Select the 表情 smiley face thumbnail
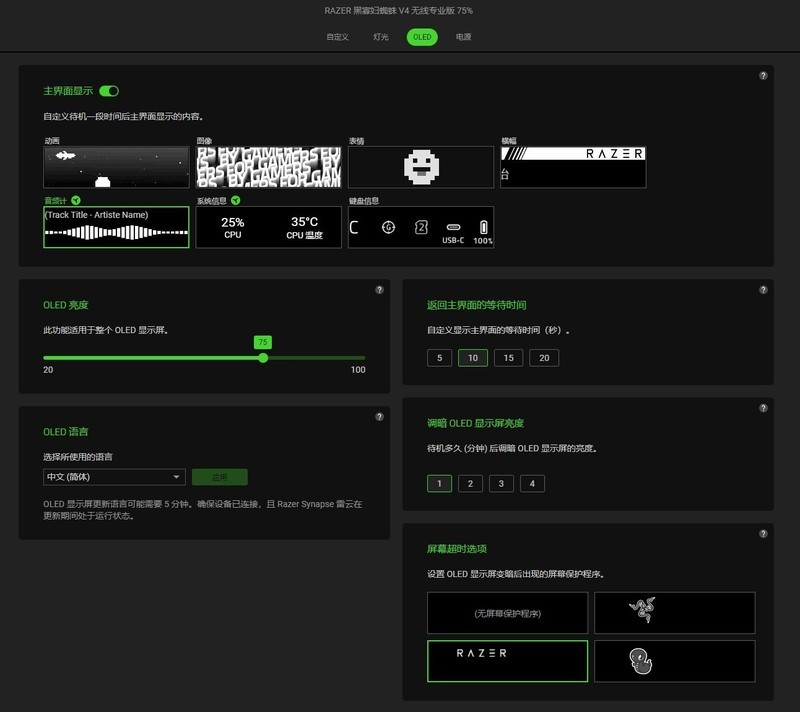Screen dimensions: 800x712 pyautogui.click(x=421, y=167)
